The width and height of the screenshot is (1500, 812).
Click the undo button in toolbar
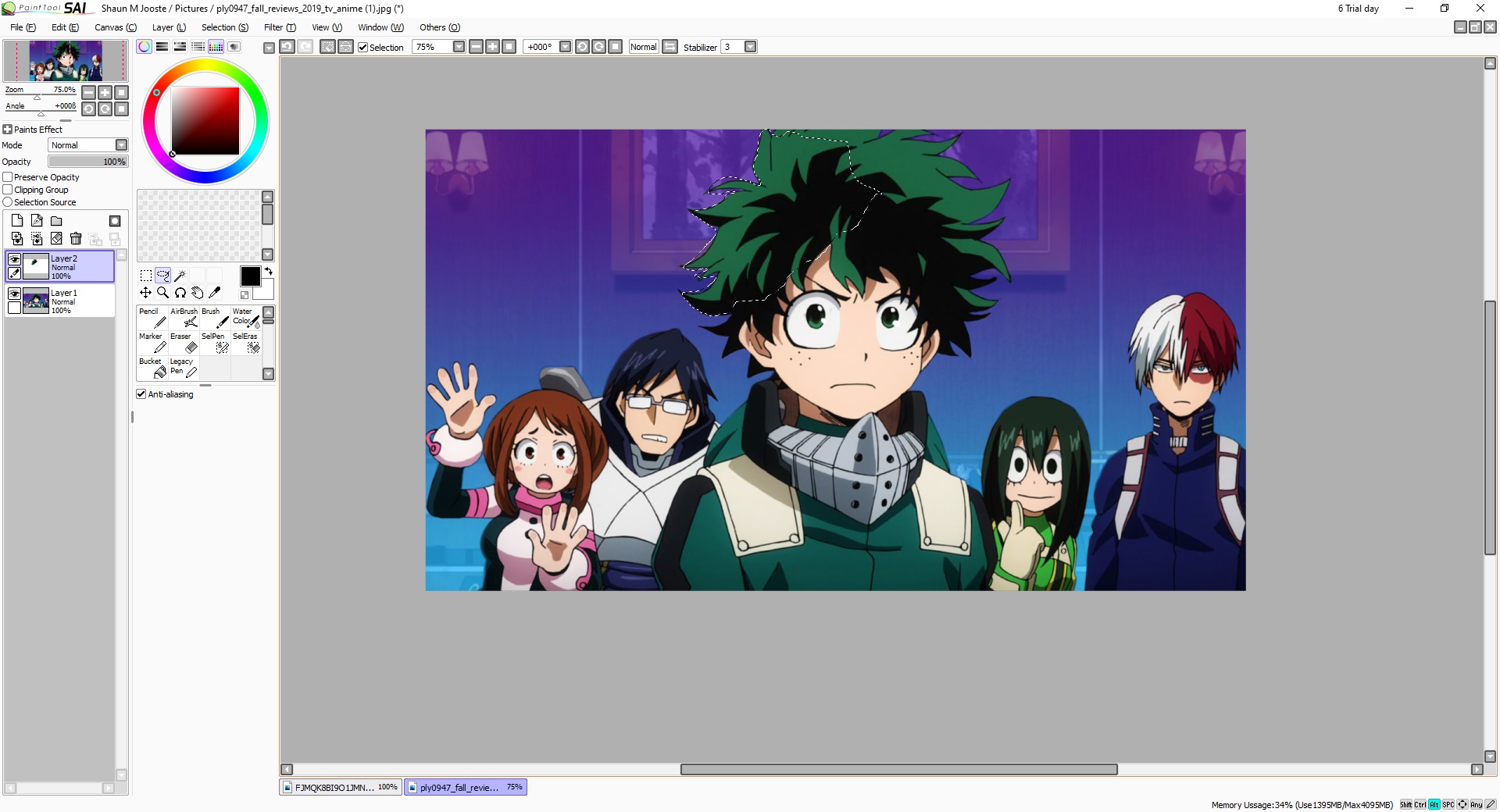(287, 47)
